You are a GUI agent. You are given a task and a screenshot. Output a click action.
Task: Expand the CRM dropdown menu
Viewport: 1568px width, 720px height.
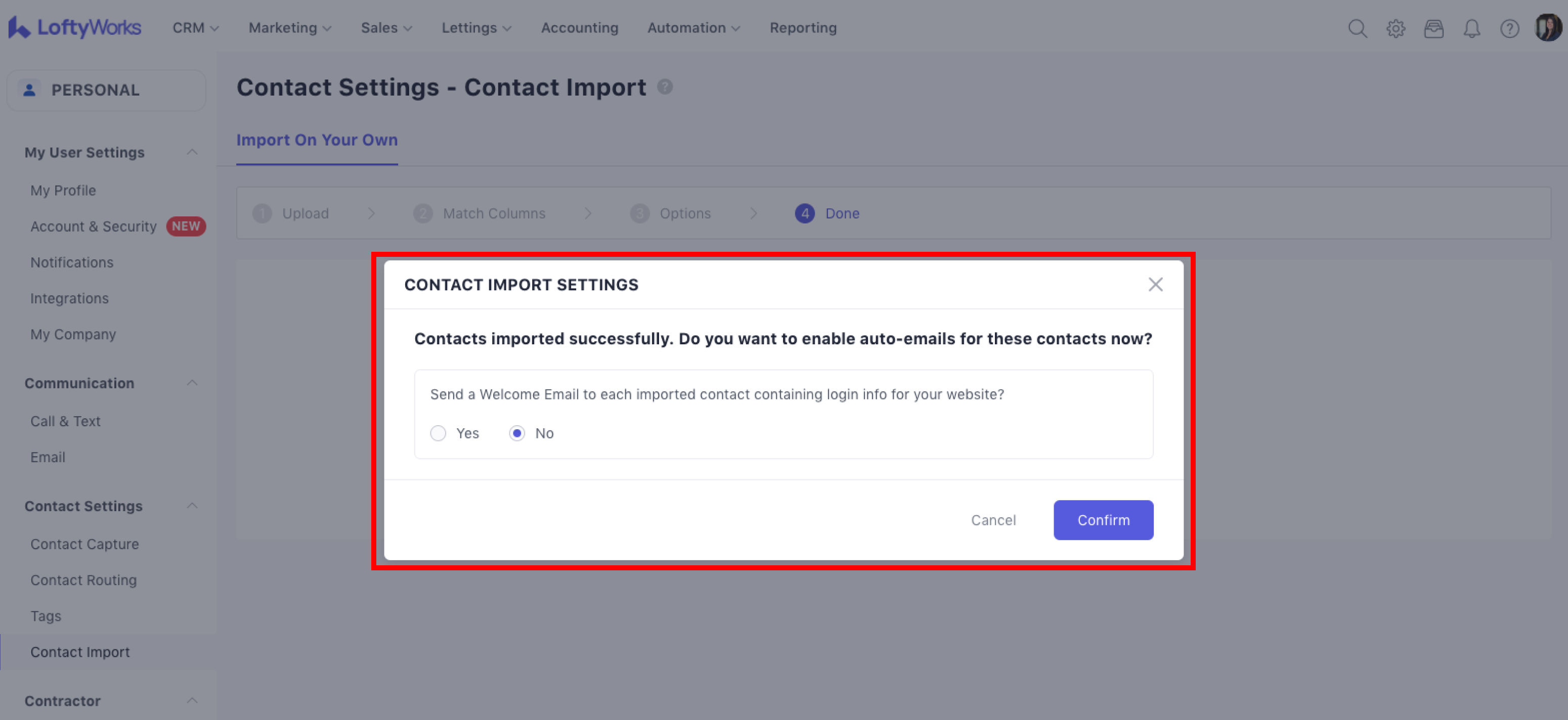pyautogui.click(x=195, y=28)
